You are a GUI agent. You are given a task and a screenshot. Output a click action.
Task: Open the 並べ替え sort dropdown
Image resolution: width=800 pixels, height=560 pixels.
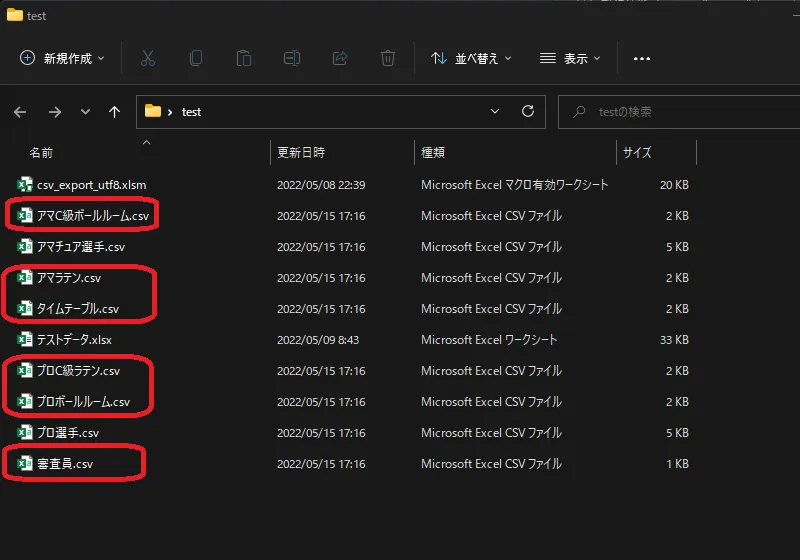[471, 59]
